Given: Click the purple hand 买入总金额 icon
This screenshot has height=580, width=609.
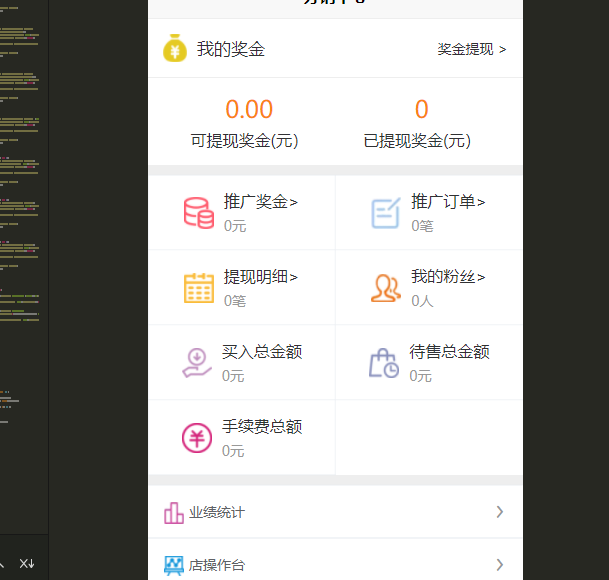Looking at the screenshot, I should pos(198,362).
